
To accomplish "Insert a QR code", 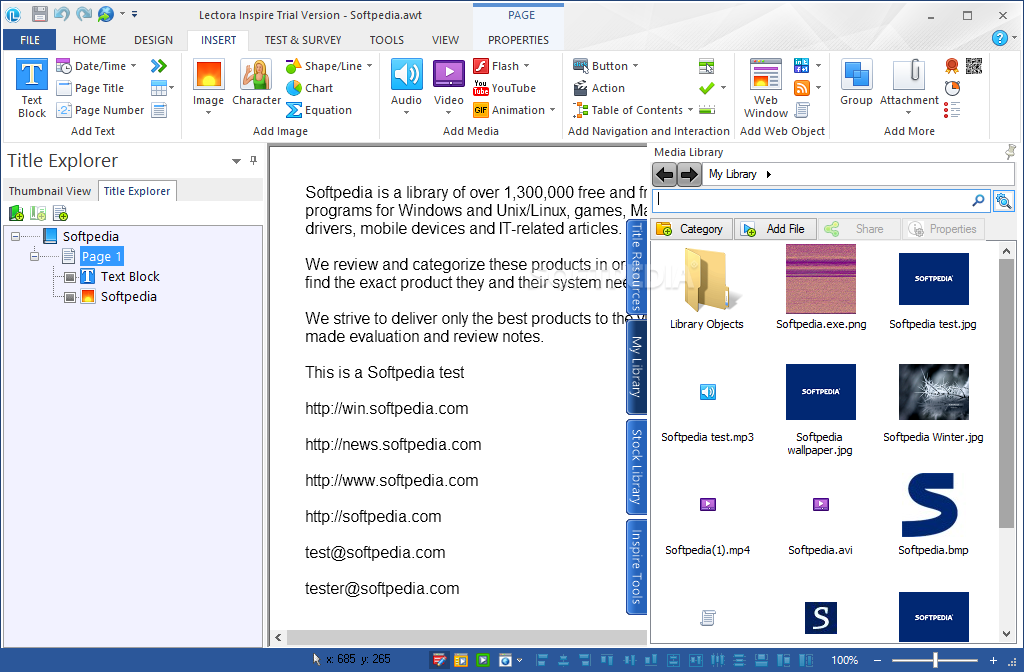I will [x=974, y=66].
